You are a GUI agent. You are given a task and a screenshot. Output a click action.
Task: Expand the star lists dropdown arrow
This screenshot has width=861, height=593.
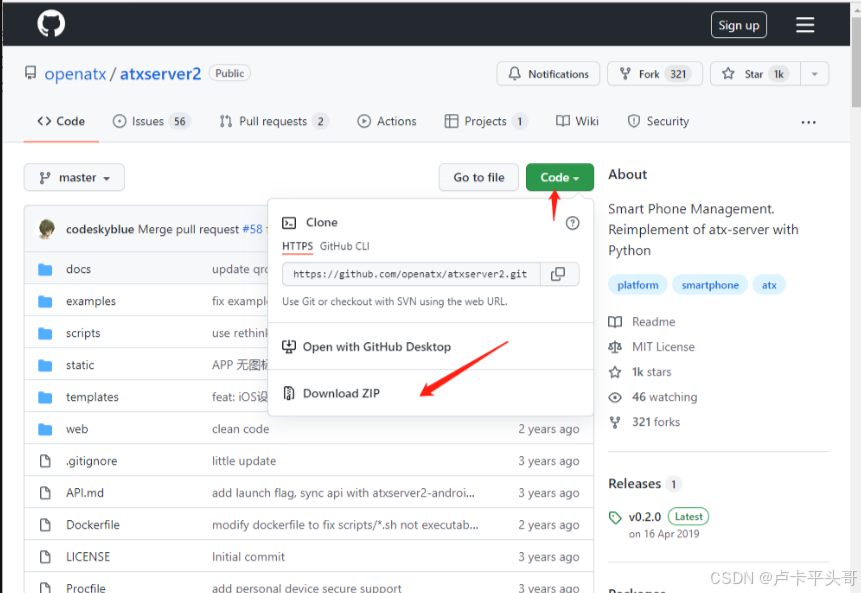[x=815, y=74]
